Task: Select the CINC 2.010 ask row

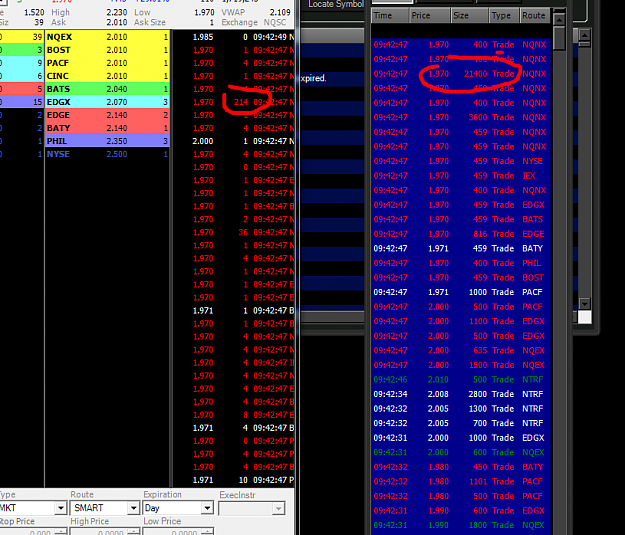Action: [108, 76]
